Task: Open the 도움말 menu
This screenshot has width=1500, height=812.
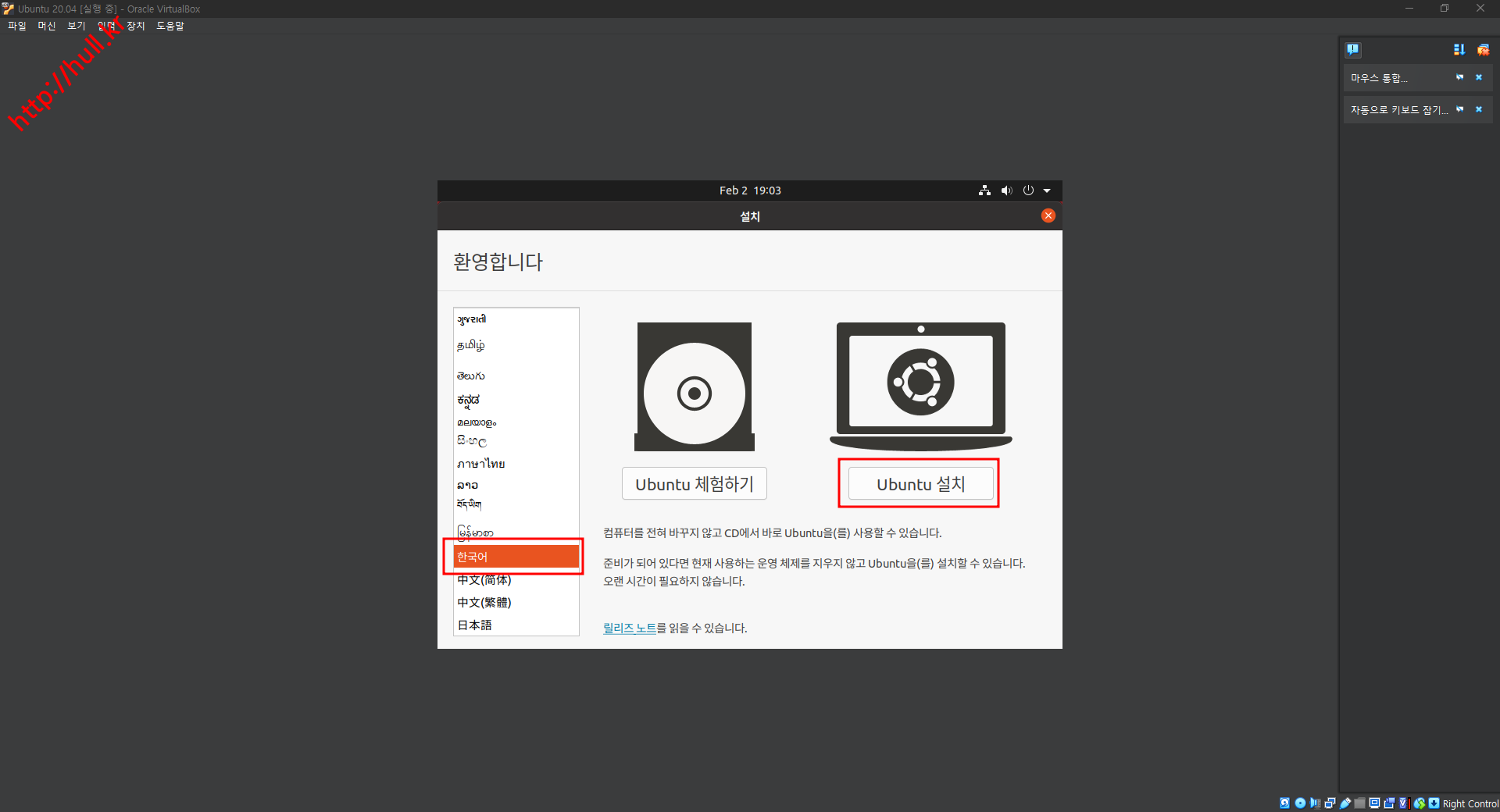Action: point(170,26)
